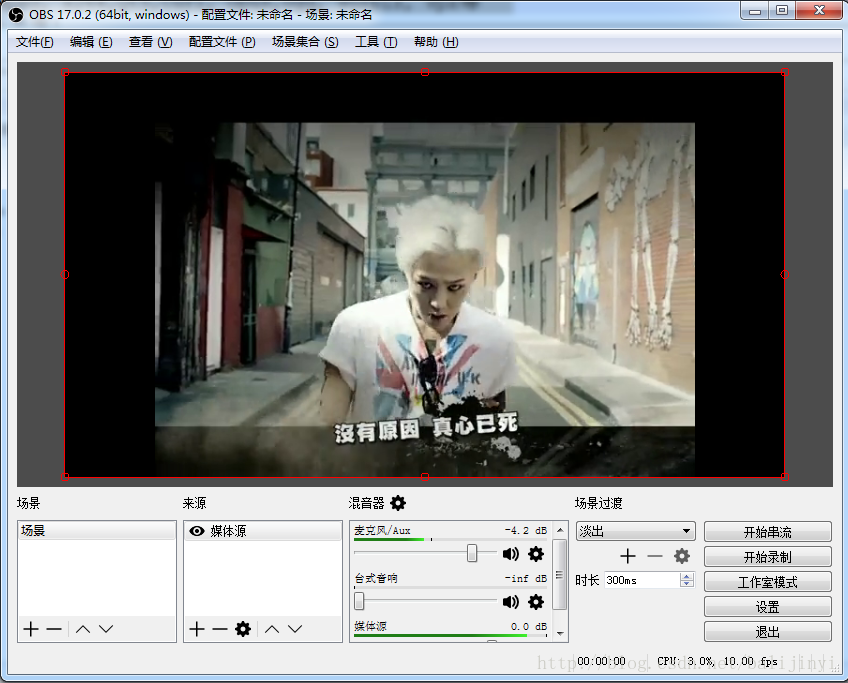This screenshot has height=683, width=848.
Task: Click the OBS logo in title bar
Action: (x=16, y=15)
